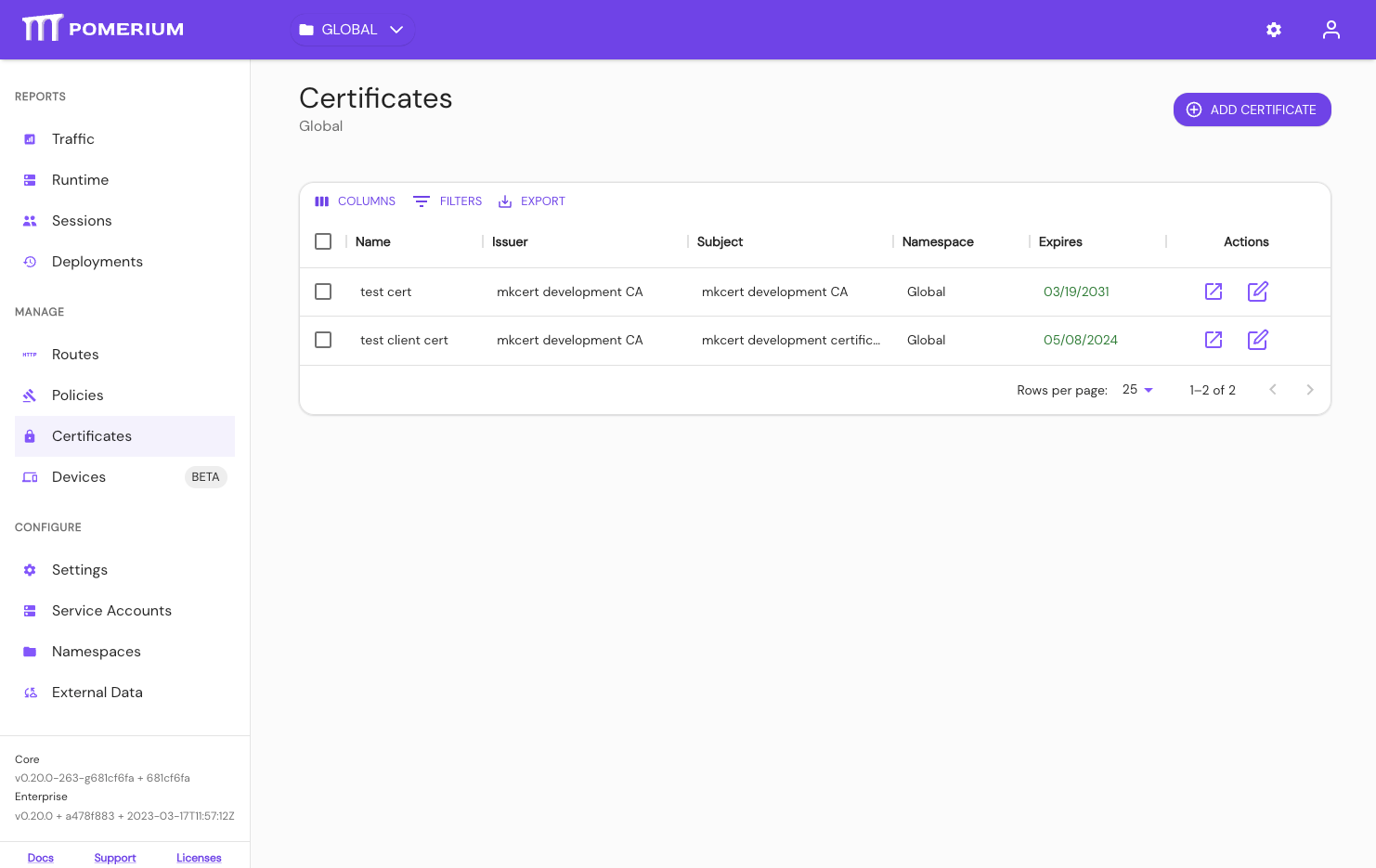This screenshot has width=1376, height=868.
Task: Open External Data configuration
Action: tap(97, 692)
